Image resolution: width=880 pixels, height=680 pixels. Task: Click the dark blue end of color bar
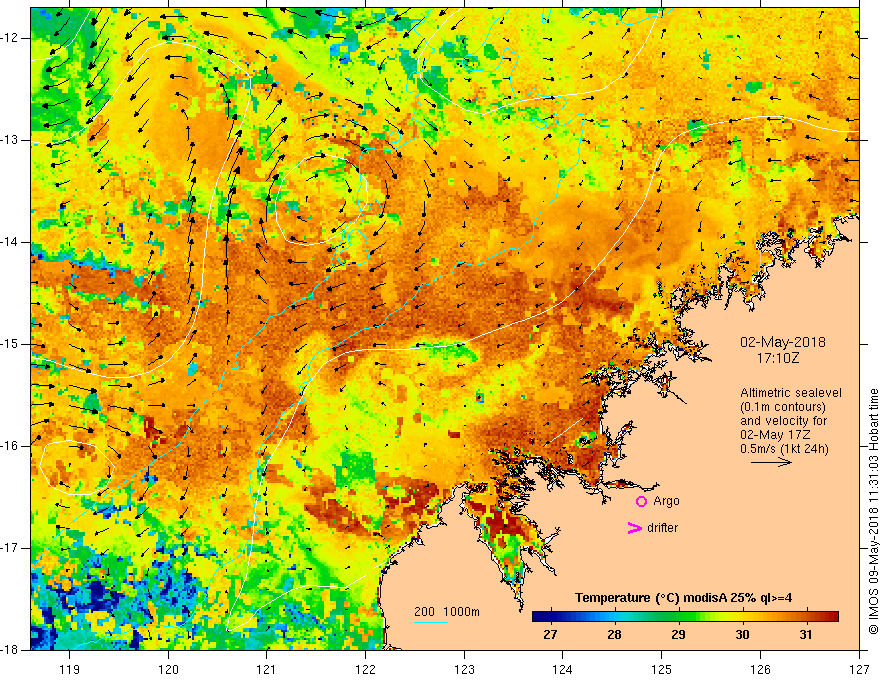pos(536,617)
